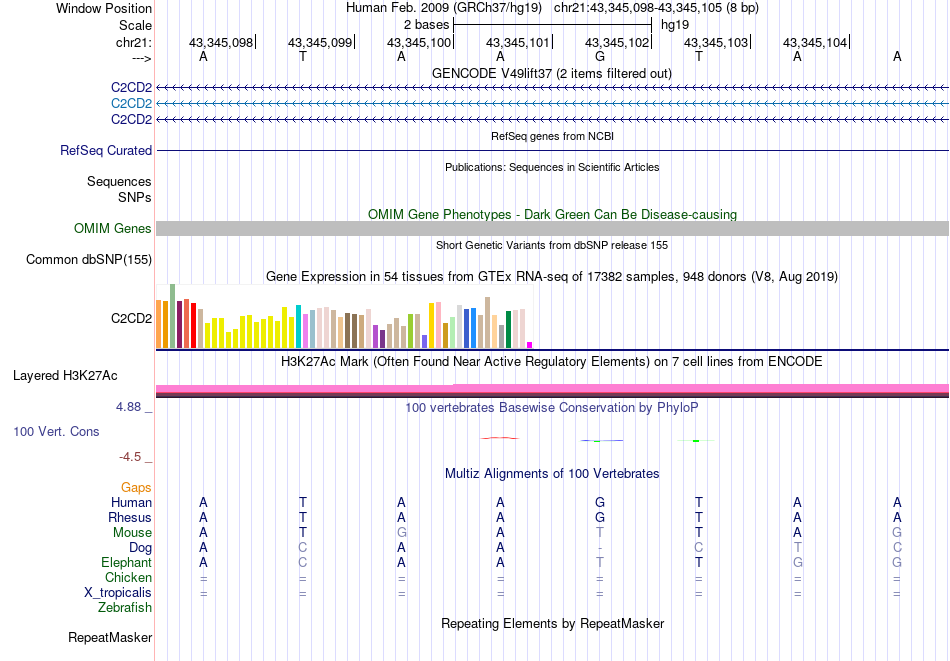Image resolution: width=950 pixels, height=661 pixels.
Task: Click the Dog alignment row label
Action: (x=141, y=548)
